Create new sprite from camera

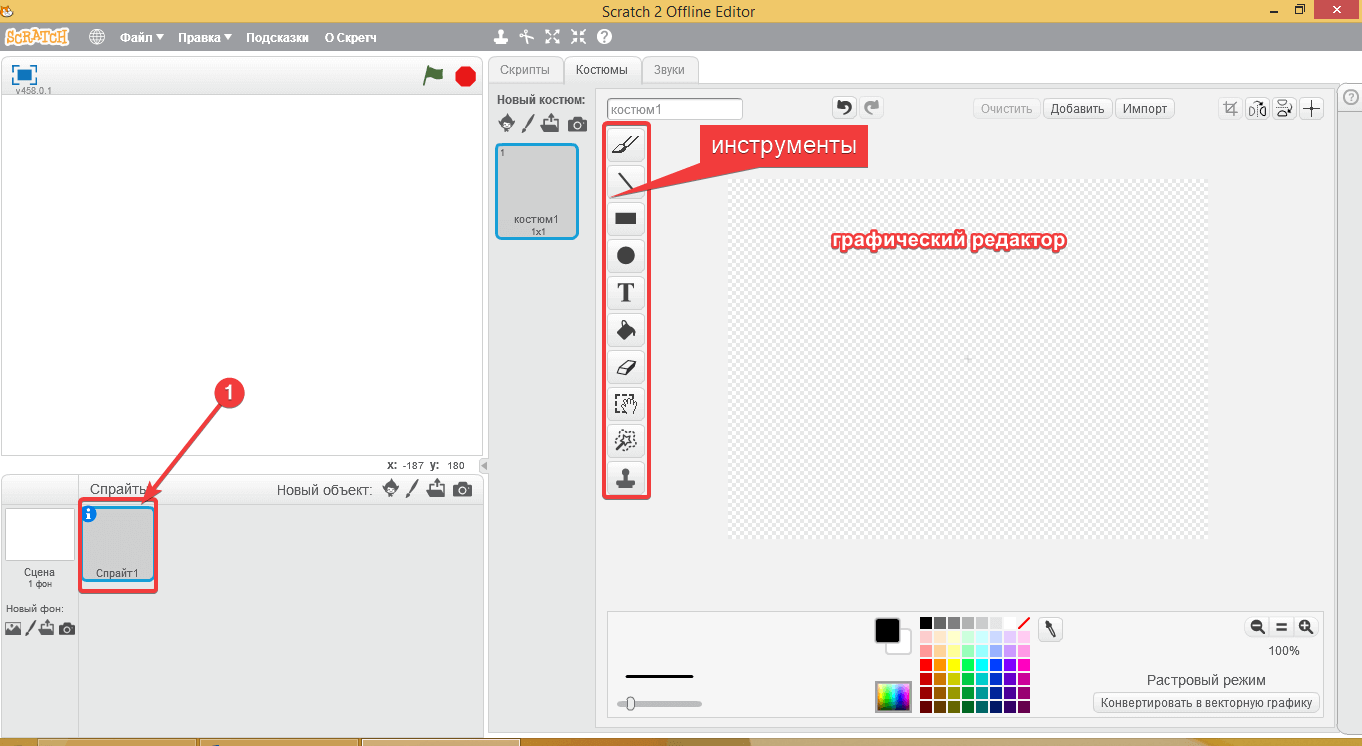[462, 489]
